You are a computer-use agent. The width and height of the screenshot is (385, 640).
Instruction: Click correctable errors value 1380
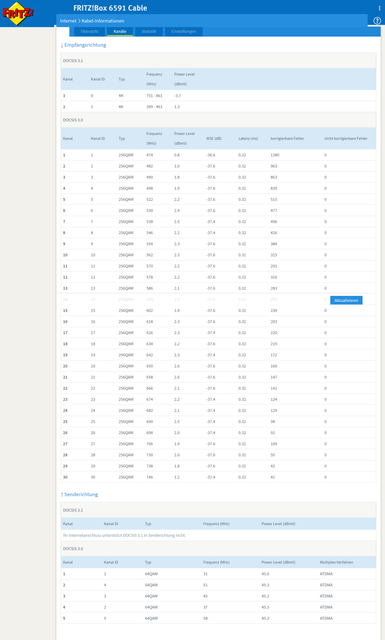click(x=274, y=155)
